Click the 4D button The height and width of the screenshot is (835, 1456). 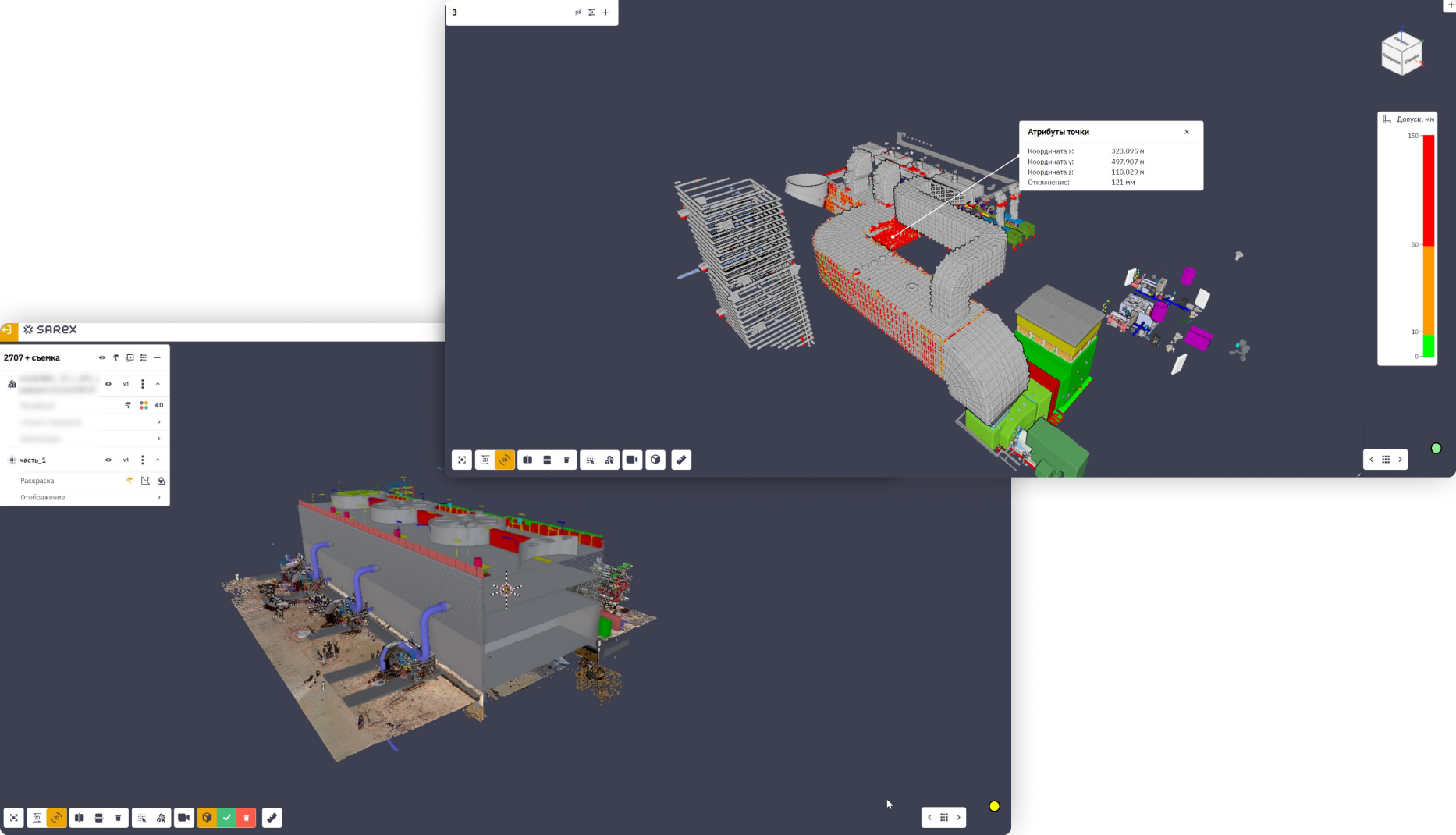(159, 405)
